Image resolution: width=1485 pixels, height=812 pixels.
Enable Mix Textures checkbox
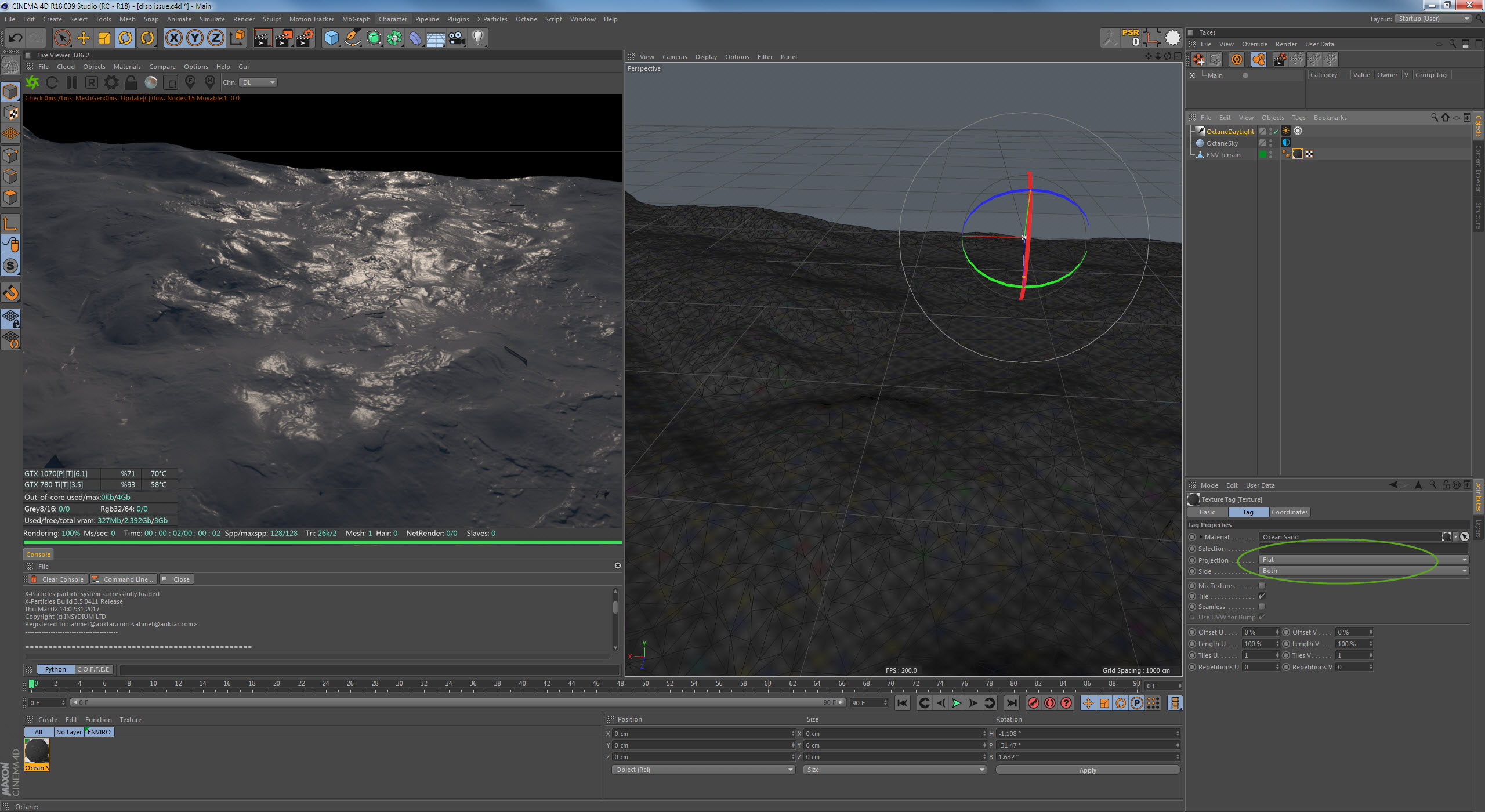[1262, 586]
